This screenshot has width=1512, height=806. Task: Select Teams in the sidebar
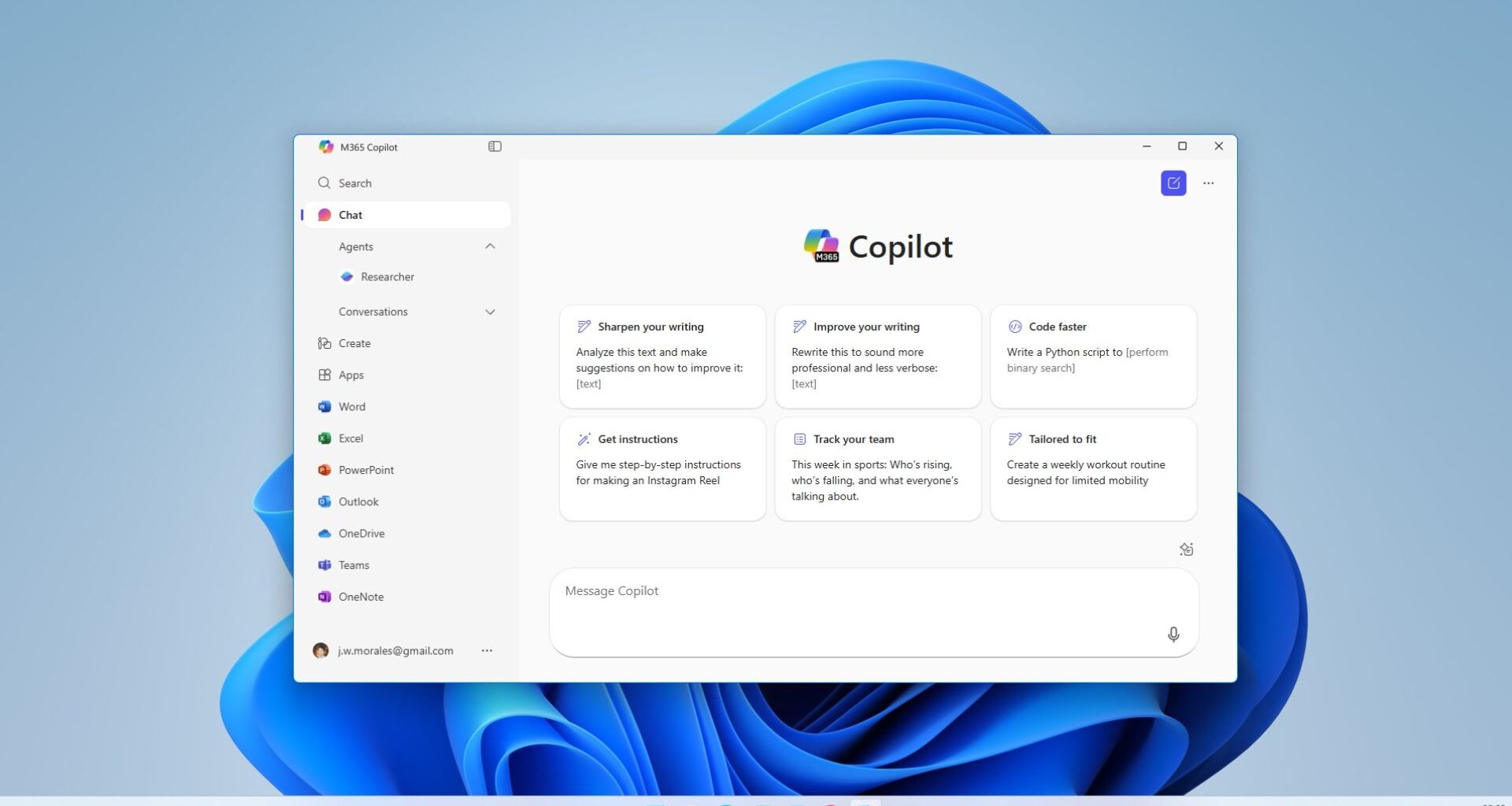tap(354, 564)
